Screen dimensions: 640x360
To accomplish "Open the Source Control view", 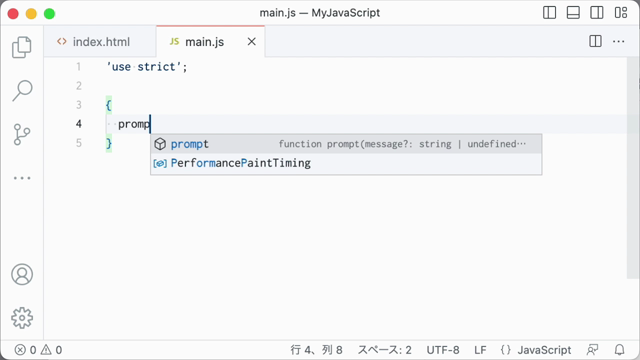I will (22, 134).
